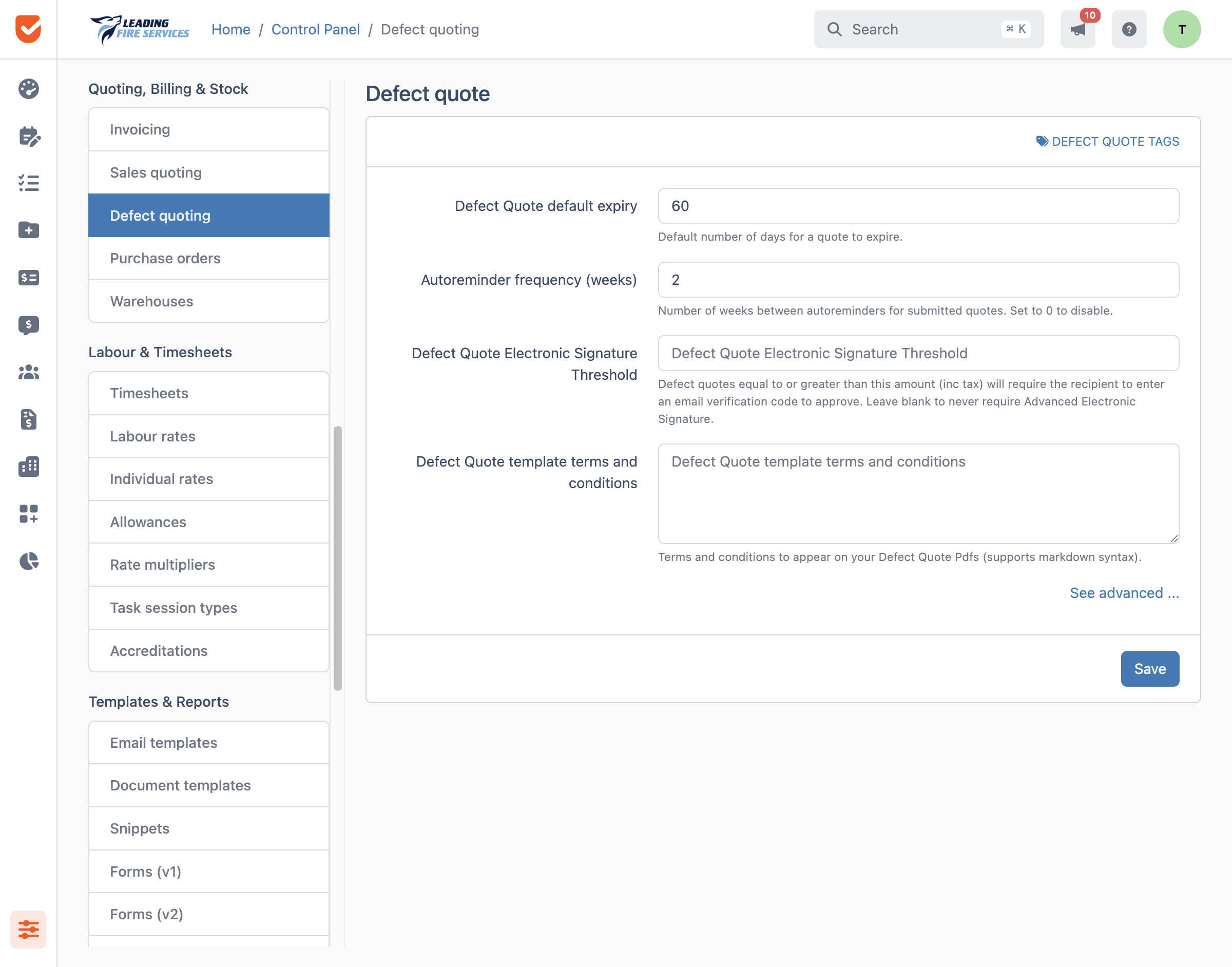Click the Leading Fire Services logo
This screenshot has width=1232, height=967.
click(139, 29)
